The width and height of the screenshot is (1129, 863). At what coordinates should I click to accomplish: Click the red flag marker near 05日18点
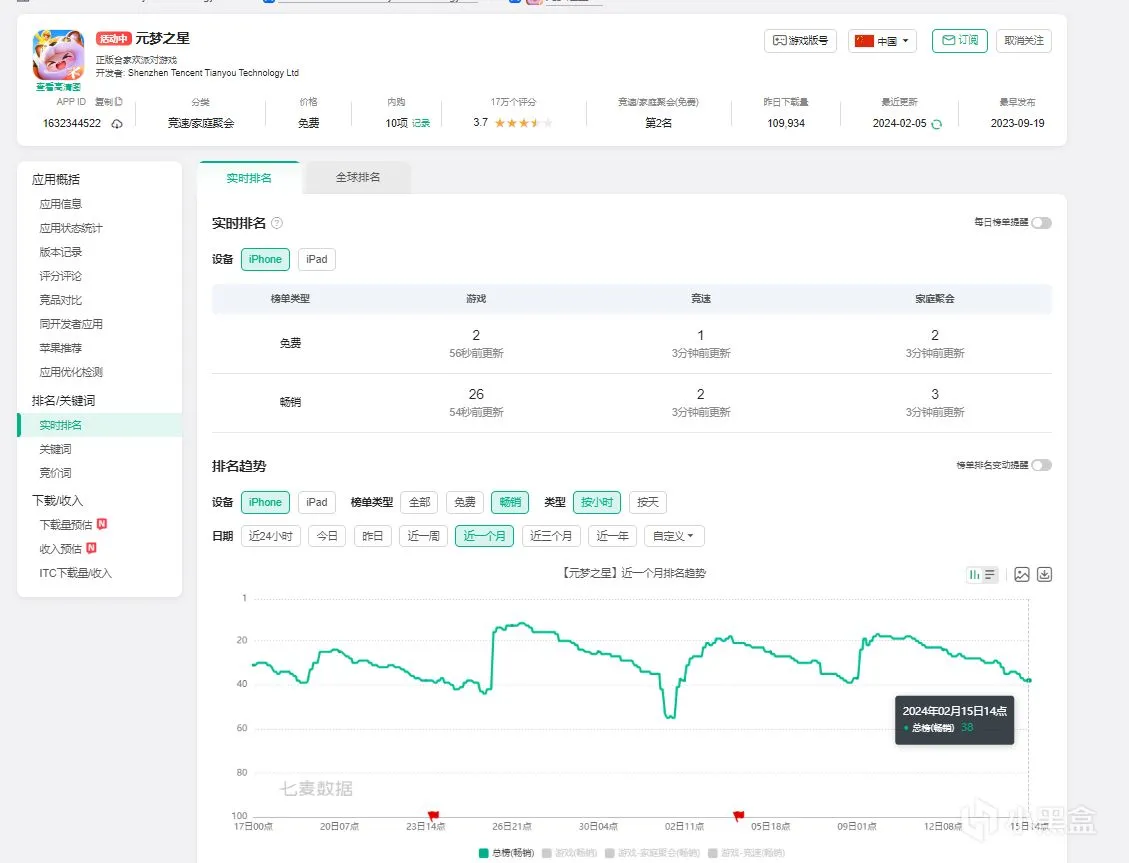coord(738,815)
